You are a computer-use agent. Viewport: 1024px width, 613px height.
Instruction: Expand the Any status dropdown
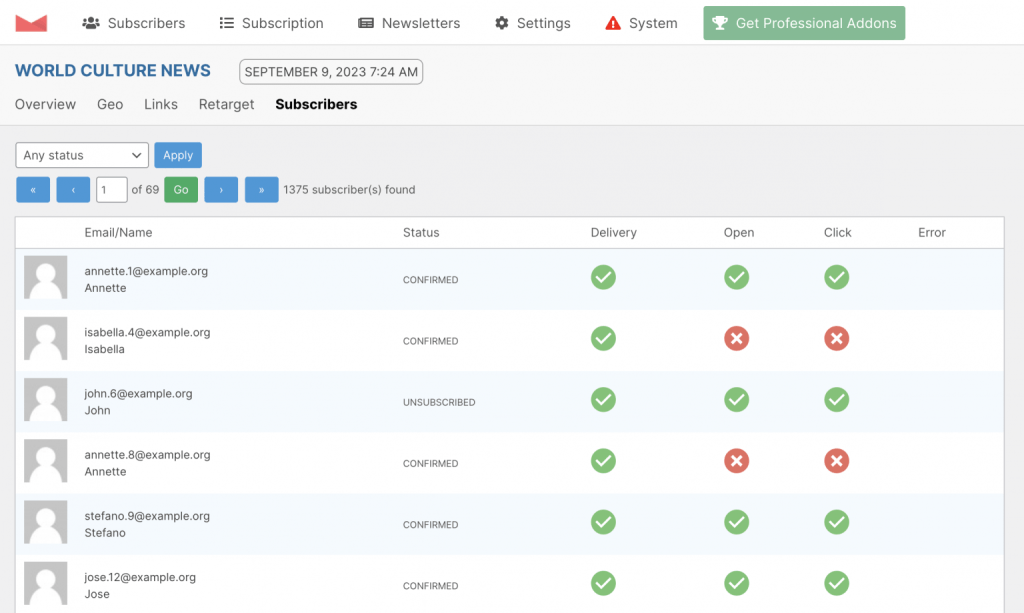pyautogui.click(x=82, y=155)
